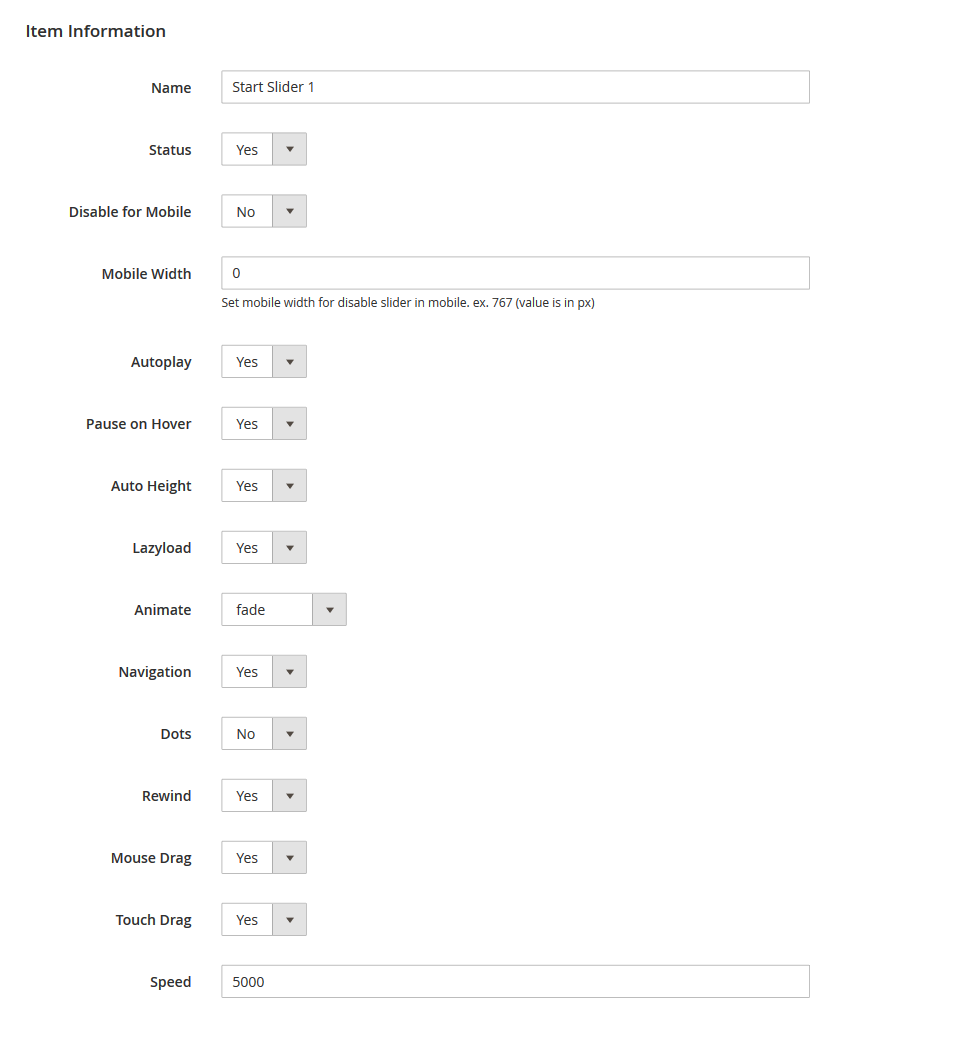Click the Animate dropdown arrow icon
Screen dimensions: 961x1041
coord(330,609)
